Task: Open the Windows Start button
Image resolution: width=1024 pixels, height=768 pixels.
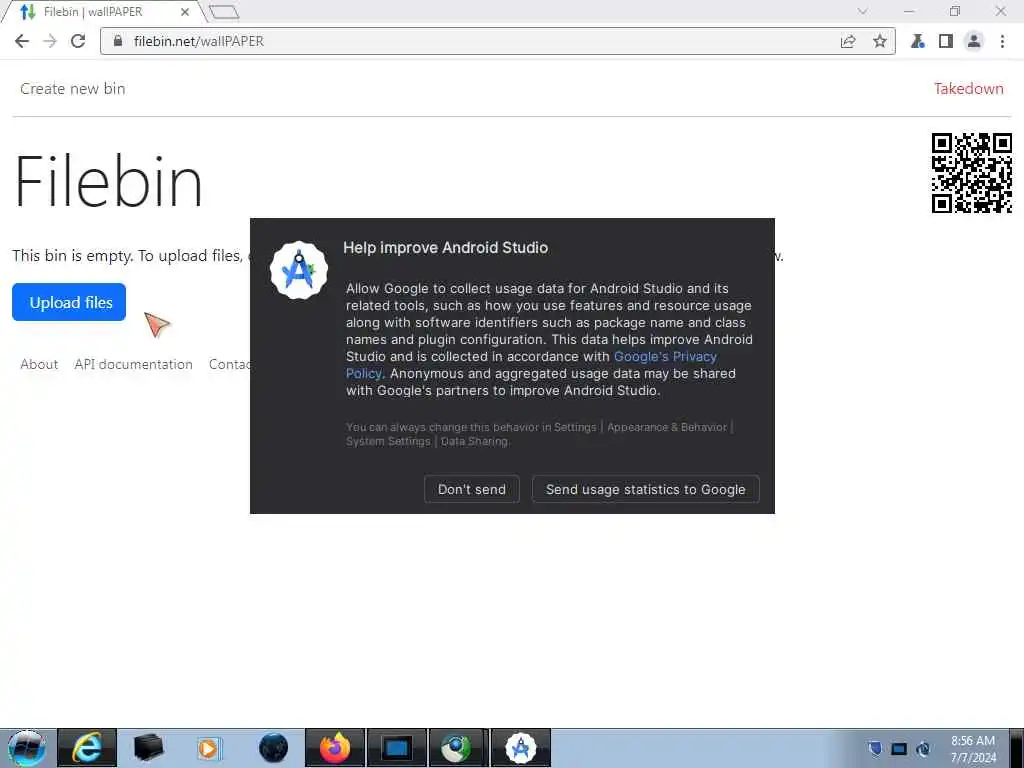Action: coord(26,748)
